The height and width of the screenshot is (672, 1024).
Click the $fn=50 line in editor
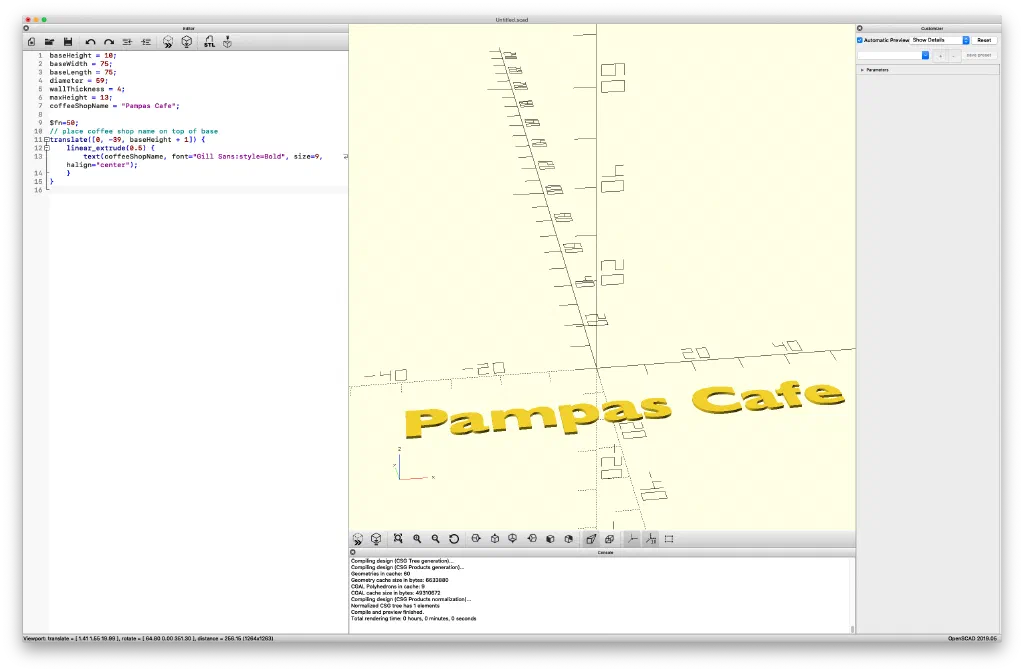click(64, 123)
